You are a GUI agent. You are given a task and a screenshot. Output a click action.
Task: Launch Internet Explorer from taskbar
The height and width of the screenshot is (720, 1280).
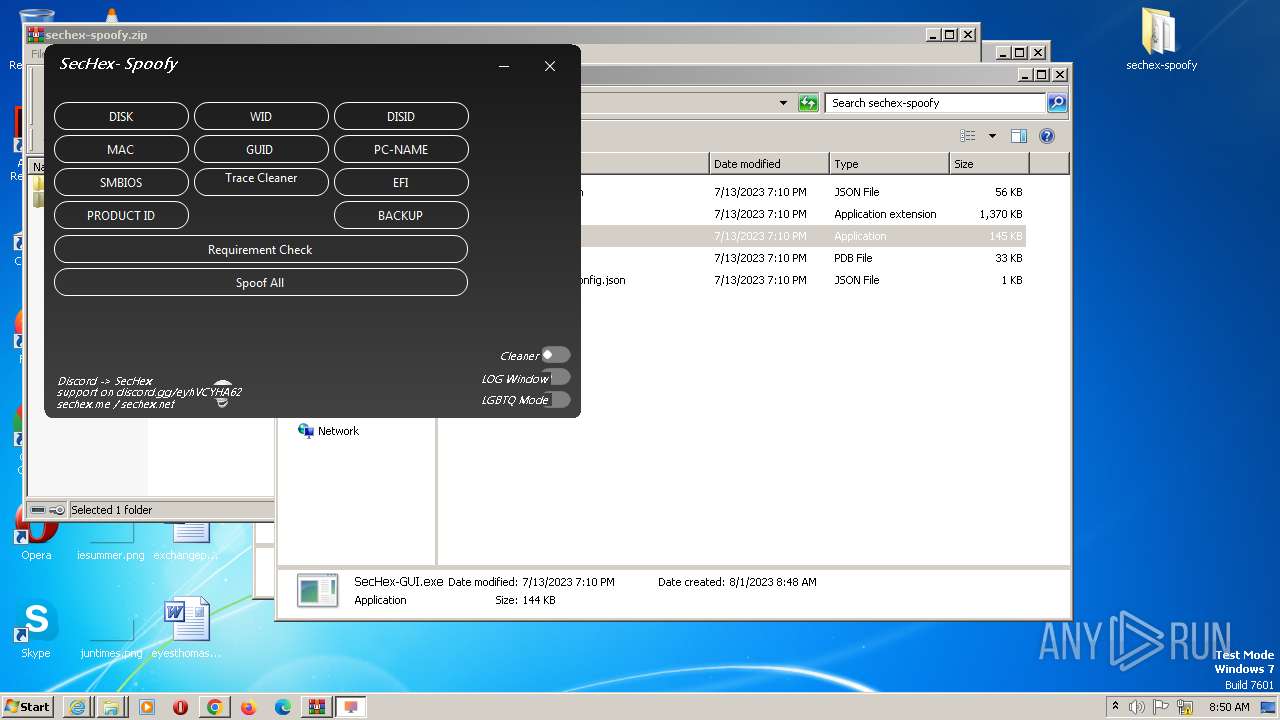pyautogui.click(x=77, y=707)
